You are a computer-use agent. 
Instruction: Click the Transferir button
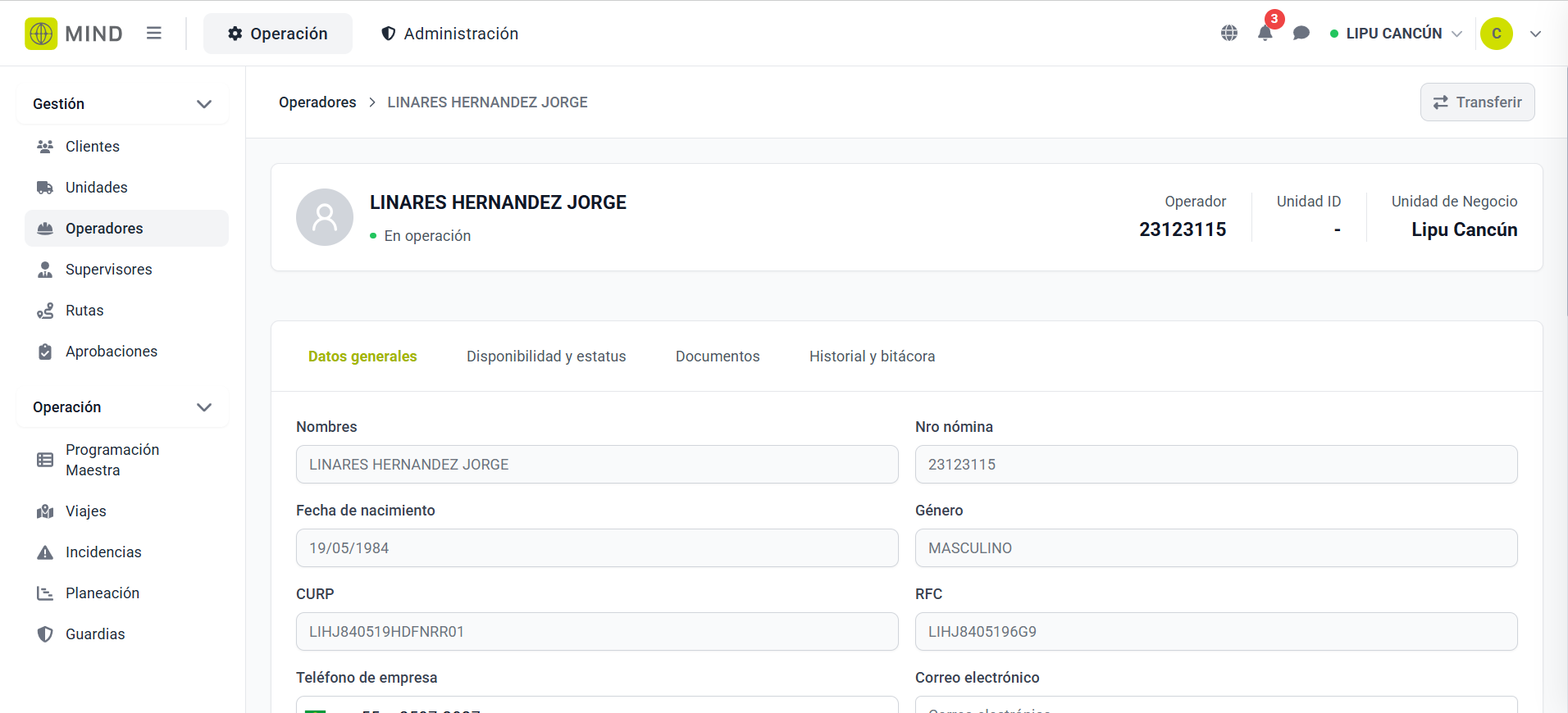pos(1477,102)
